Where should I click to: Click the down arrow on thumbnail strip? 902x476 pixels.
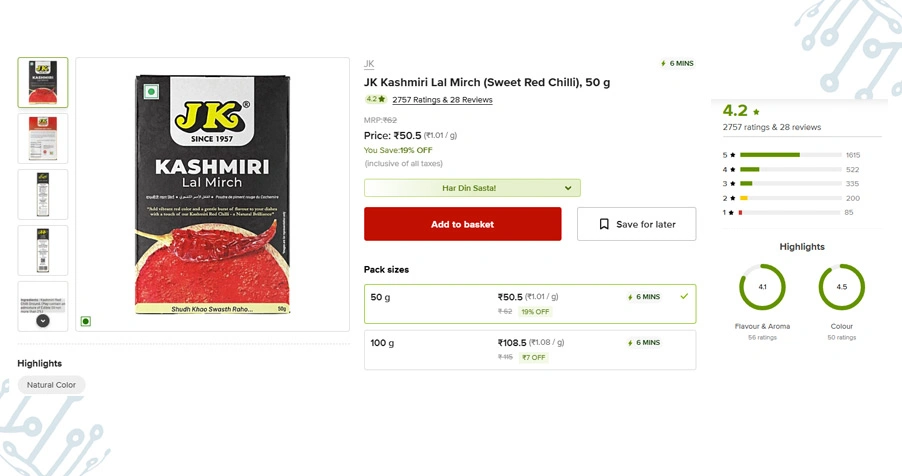[x=43, y=321]
